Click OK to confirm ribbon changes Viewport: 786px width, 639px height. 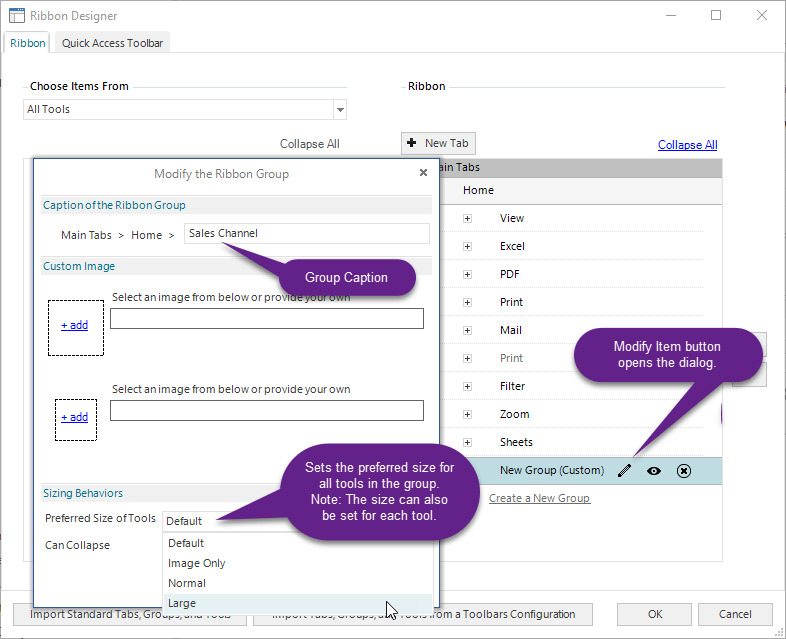coord(654,614)
